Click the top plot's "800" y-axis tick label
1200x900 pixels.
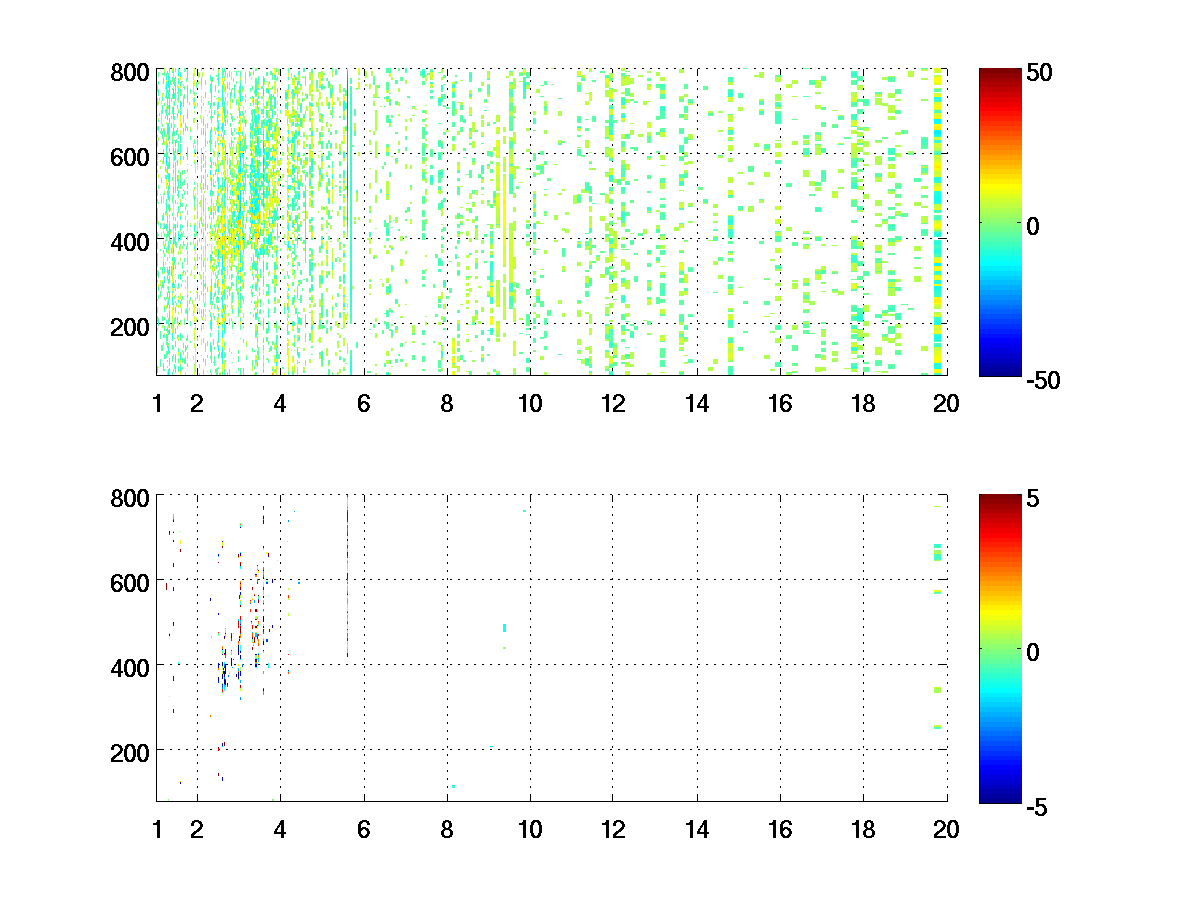[130, 72]
